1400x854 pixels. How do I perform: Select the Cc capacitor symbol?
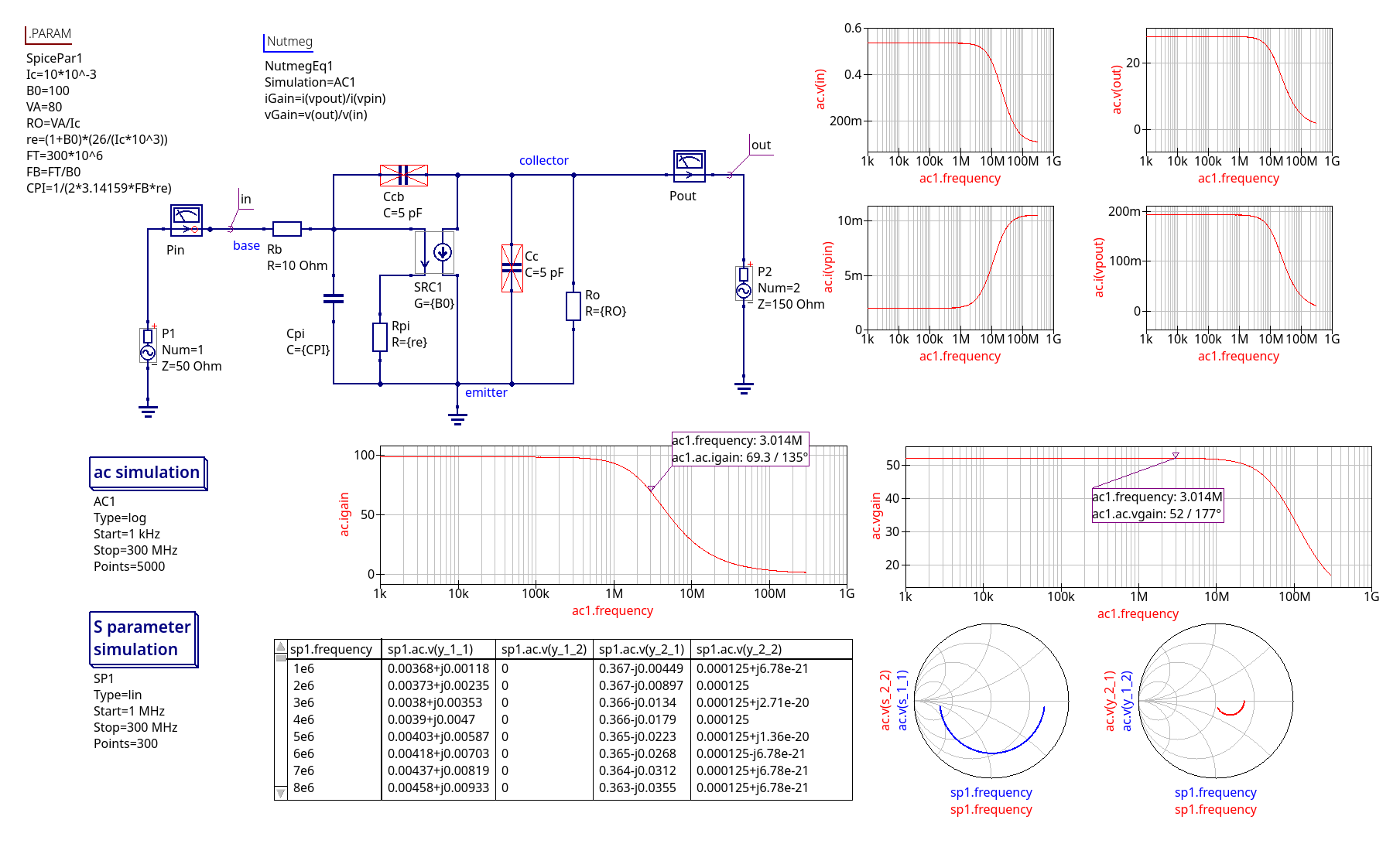pos(512,268)
